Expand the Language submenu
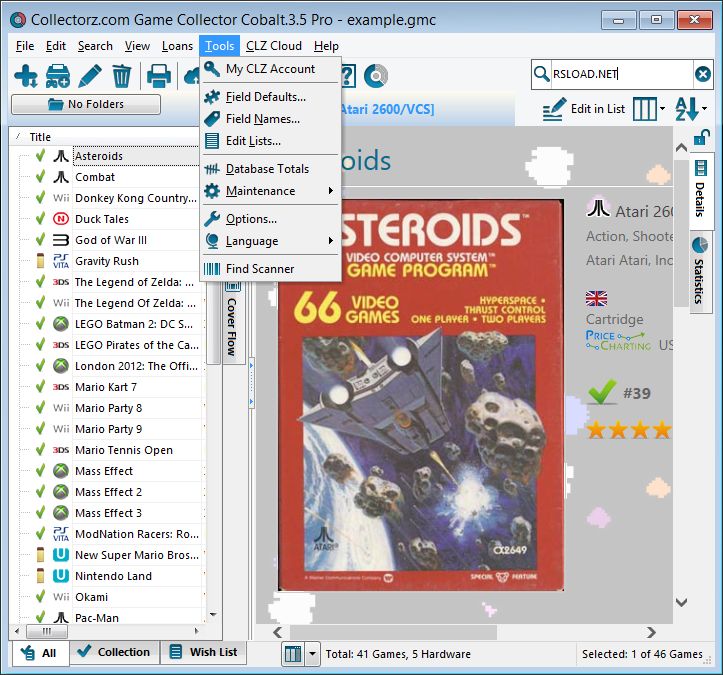The width and height of the screenshot is (723, 675). coord(270,241)
